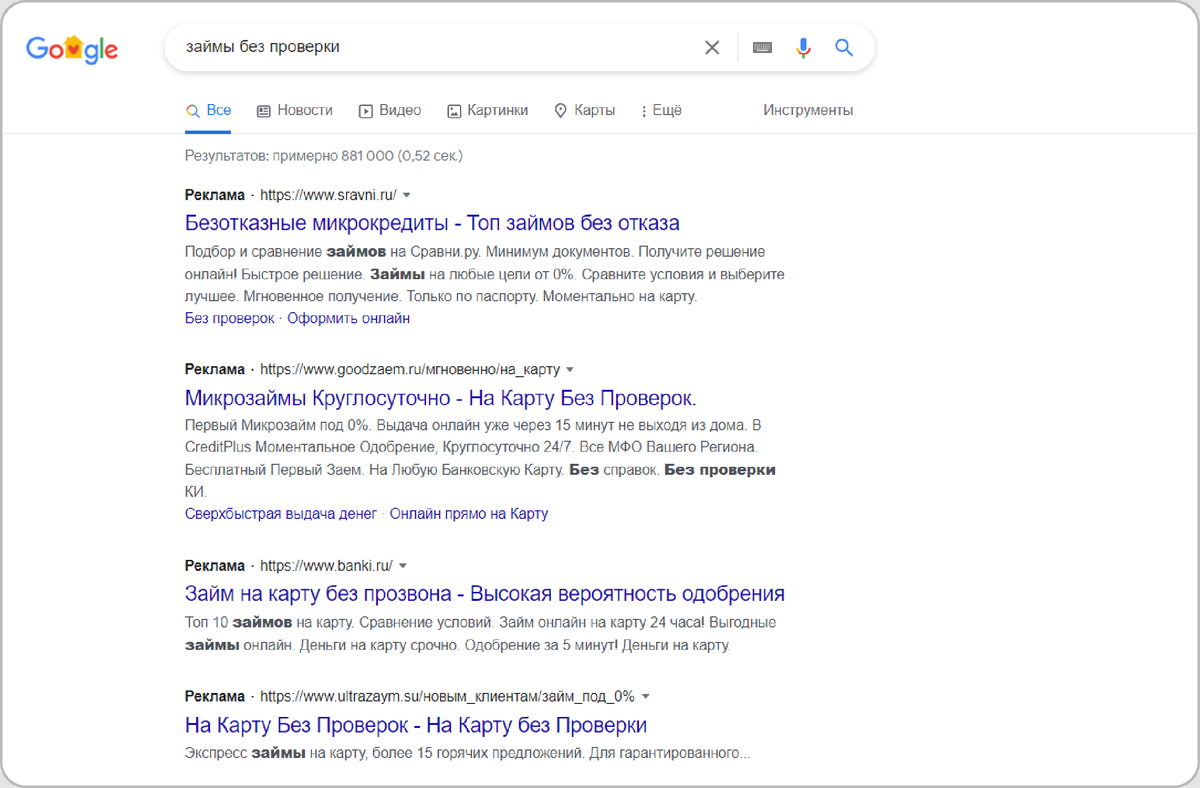Click the image icon beside Картинки
This screenshot has width=1200, height=788.
click(455, 110)
